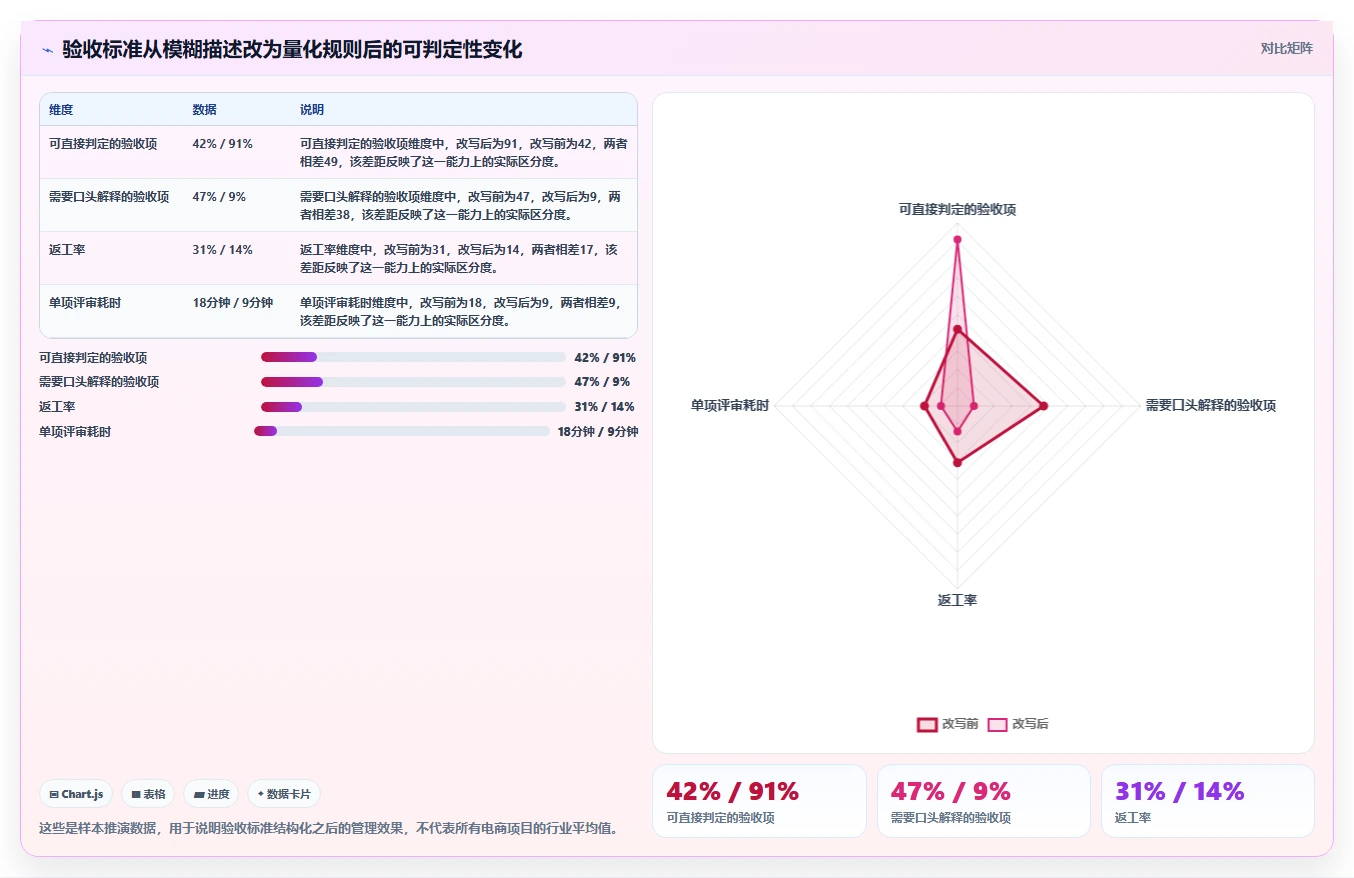This screenshot has height=878, width=1354.
Task: Click the footnote about 样本推演数据
Action: click(x=328, y=828)
